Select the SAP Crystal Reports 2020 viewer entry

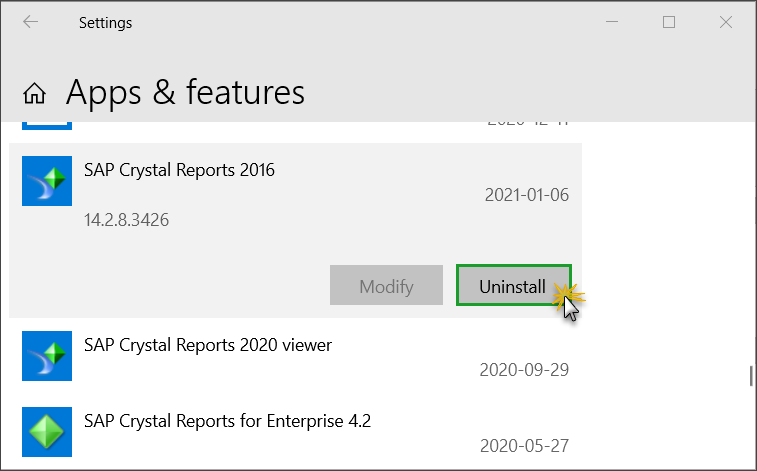pyautogui.click(x=295, y=356)
